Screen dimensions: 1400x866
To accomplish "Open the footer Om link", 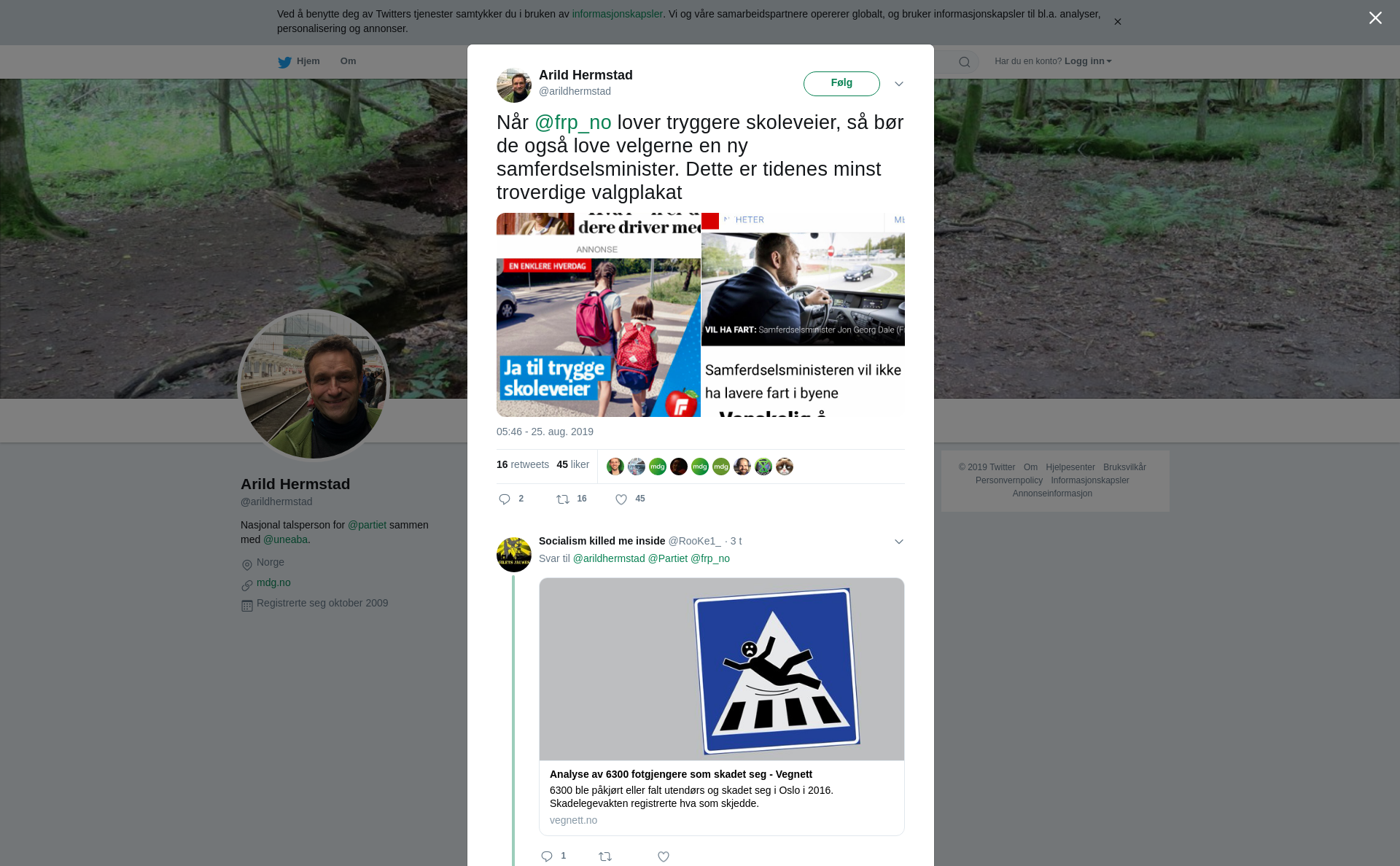I will [1030, 467].
